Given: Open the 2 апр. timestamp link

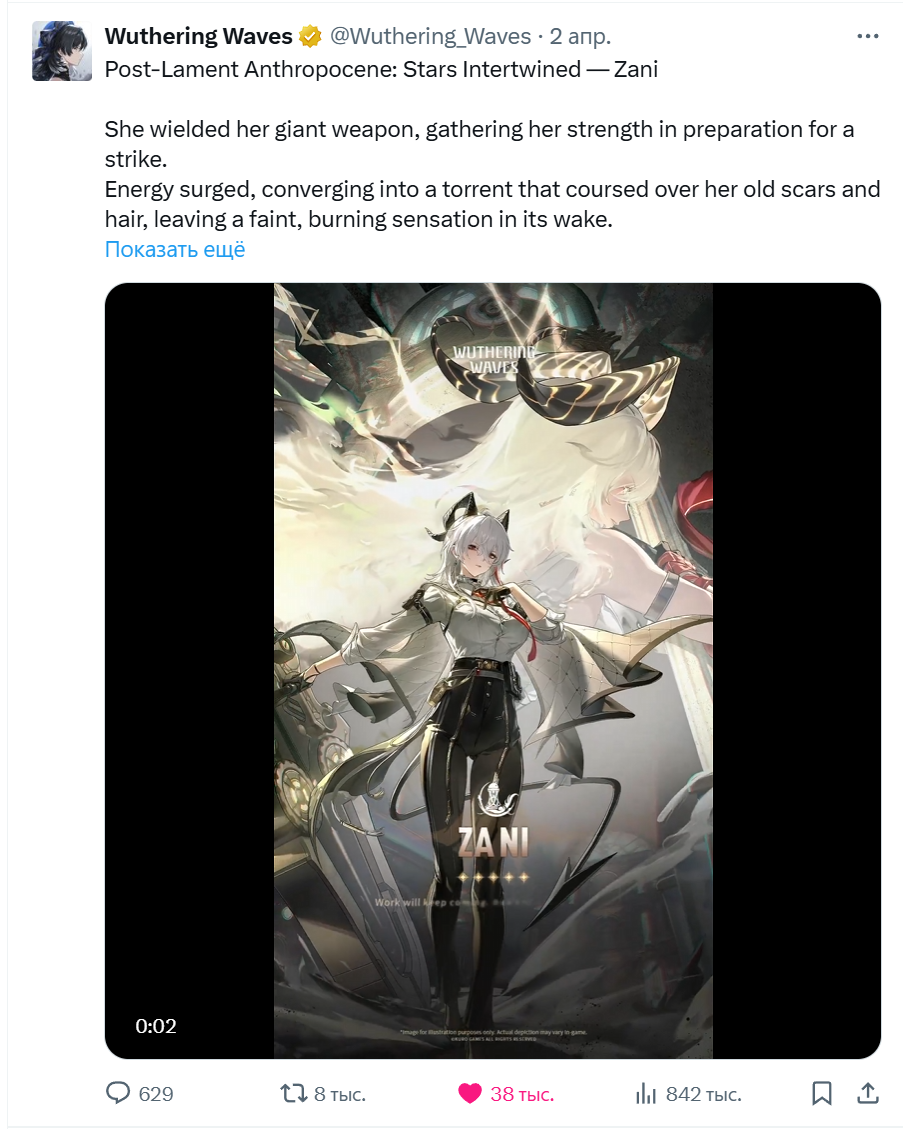Looking at the screenshot, I should coord(580,36).
